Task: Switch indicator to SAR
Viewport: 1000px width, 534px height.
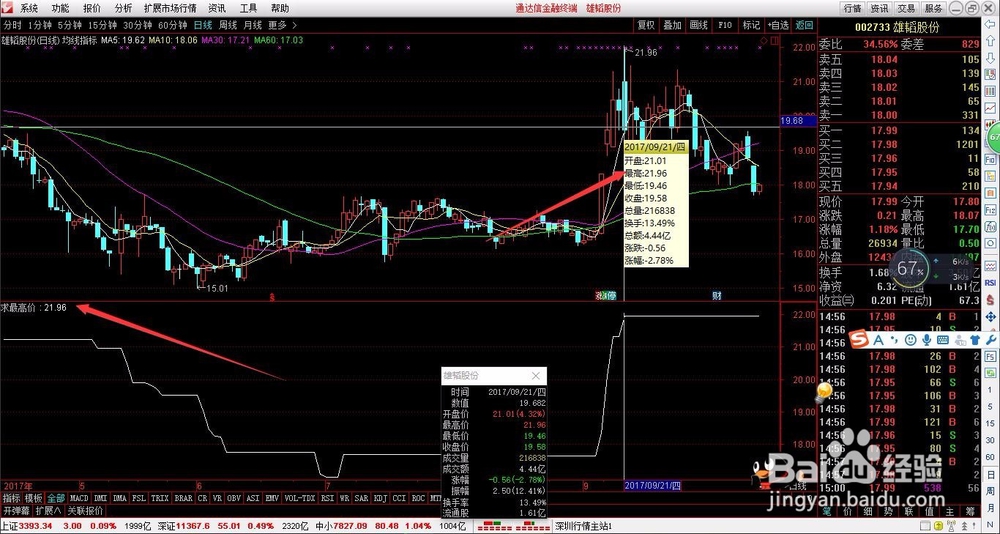Action: coord(362,498)
